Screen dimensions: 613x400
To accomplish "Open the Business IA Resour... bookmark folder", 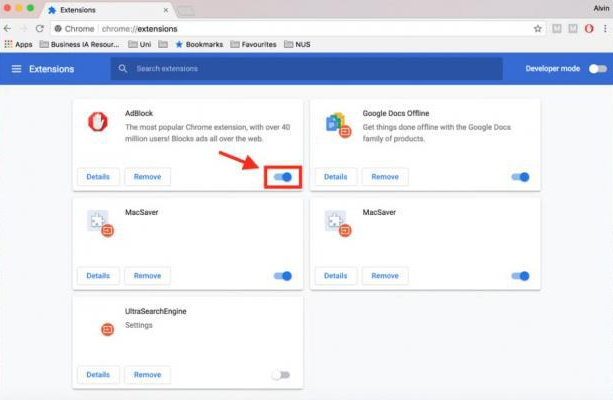I will [x=79, y=44].
